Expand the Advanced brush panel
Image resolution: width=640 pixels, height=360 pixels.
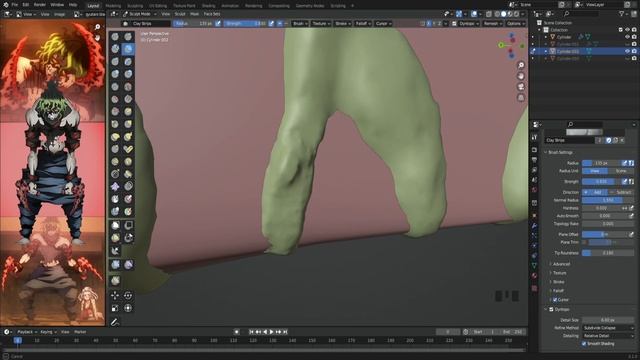pyautogui.click(x=561, y=264)
